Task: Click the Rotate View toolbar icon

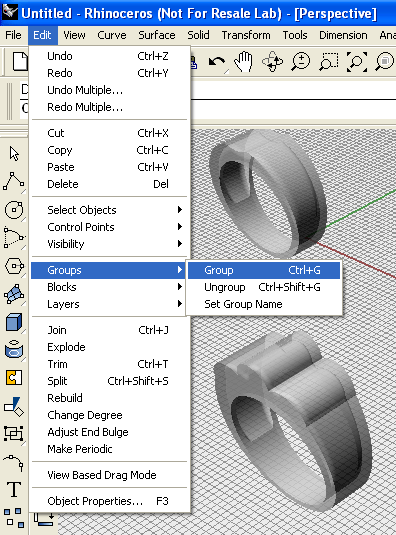Action: point(272,62)
